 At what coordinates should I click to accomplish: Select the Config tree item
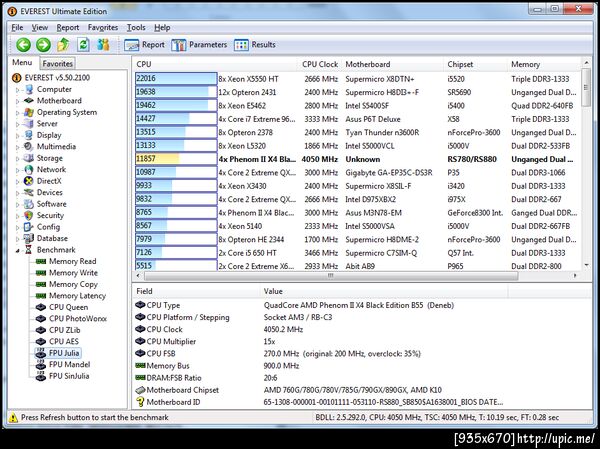pos(48,227)
